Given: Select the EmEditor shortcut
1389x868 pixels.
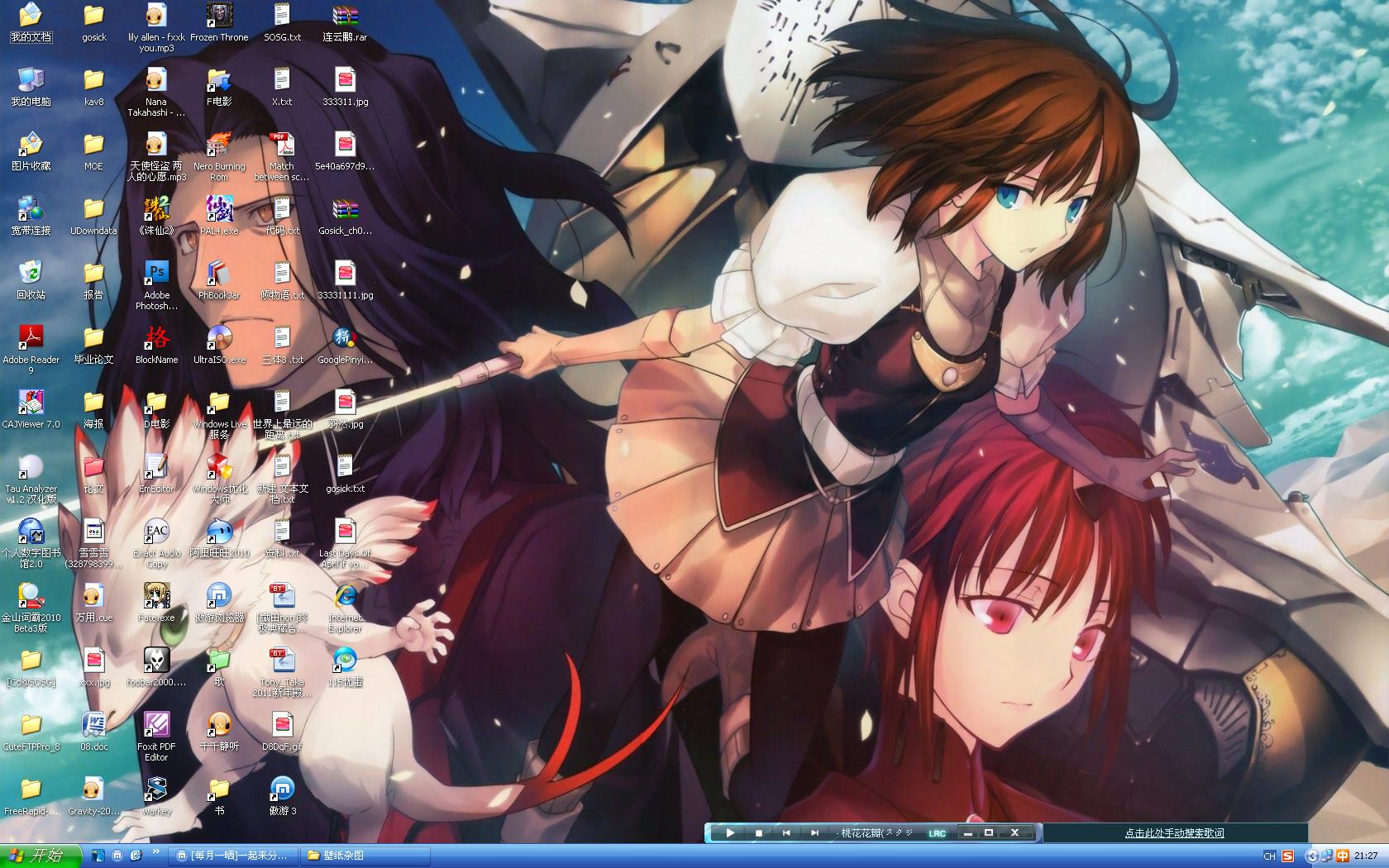Looking at the screenshot, I should (x=156, y=473).
